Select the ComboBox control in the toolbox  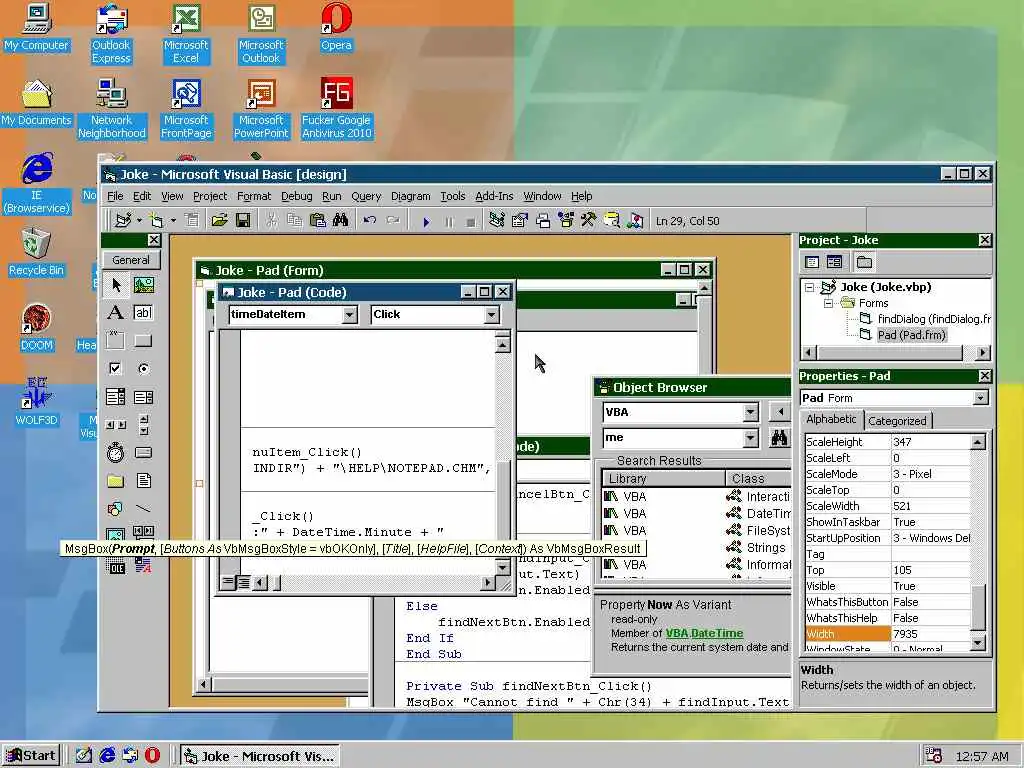coord(116,396)
